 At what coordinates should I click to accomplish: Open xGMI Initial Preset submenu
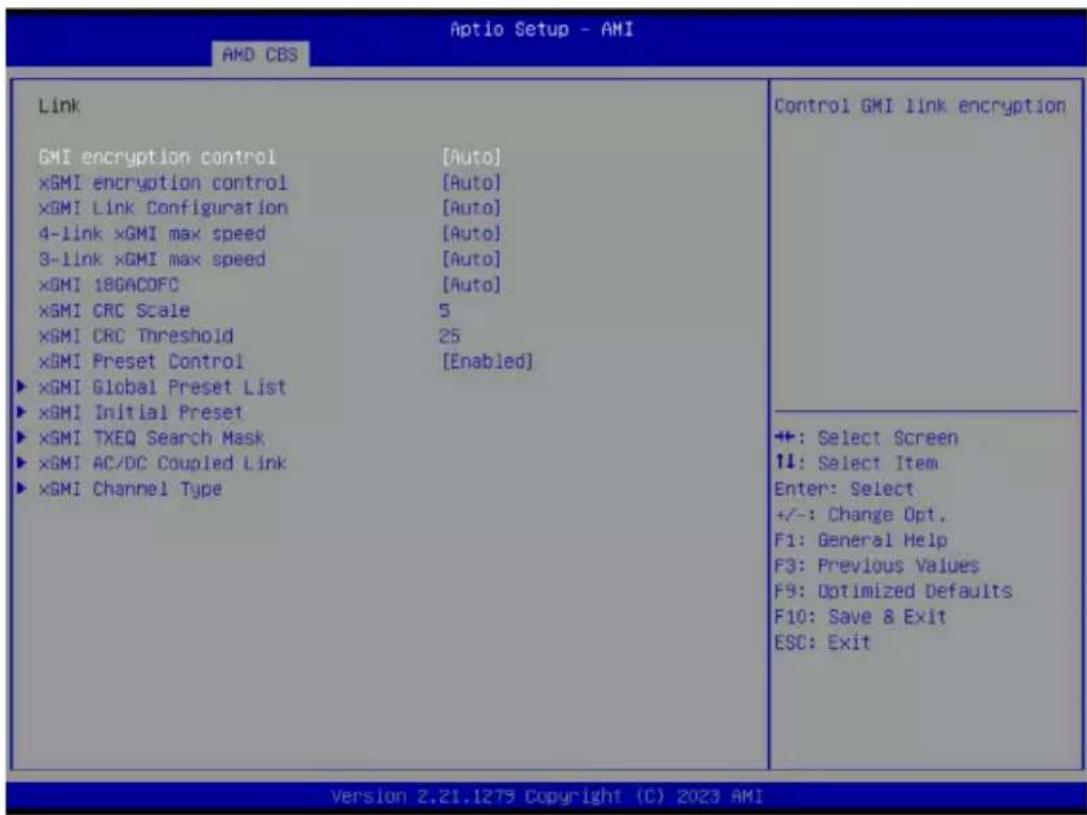click(141, 412)
